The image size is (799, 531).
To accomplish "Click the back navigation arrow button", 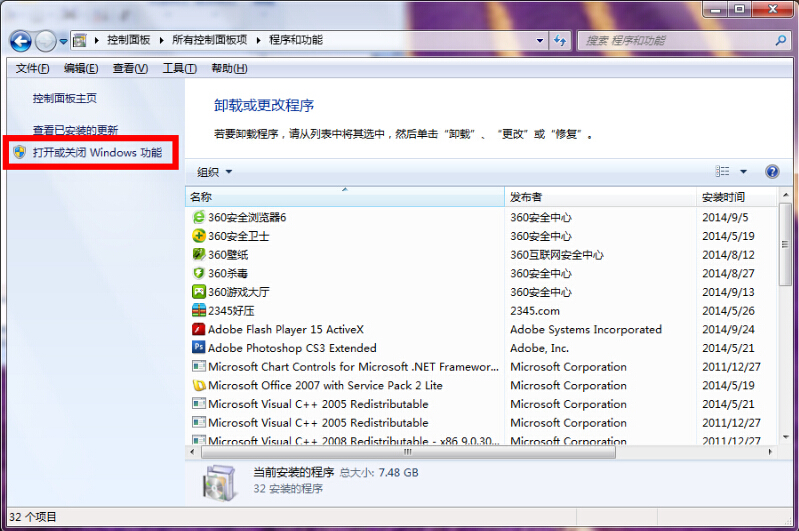I will pos(21,41).
